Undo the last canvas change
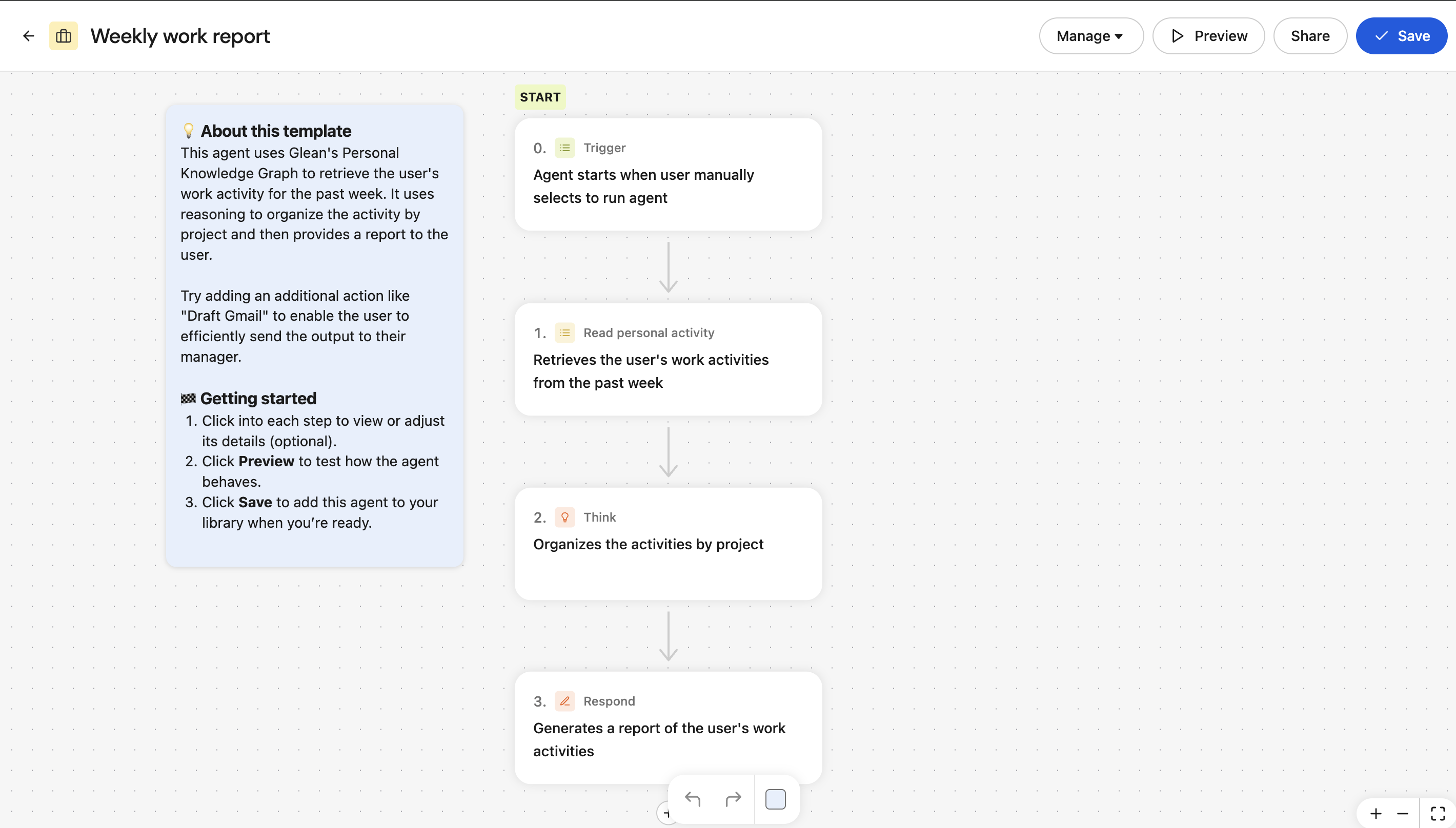Screen dimensions: 1456x828 coord(693,799)
